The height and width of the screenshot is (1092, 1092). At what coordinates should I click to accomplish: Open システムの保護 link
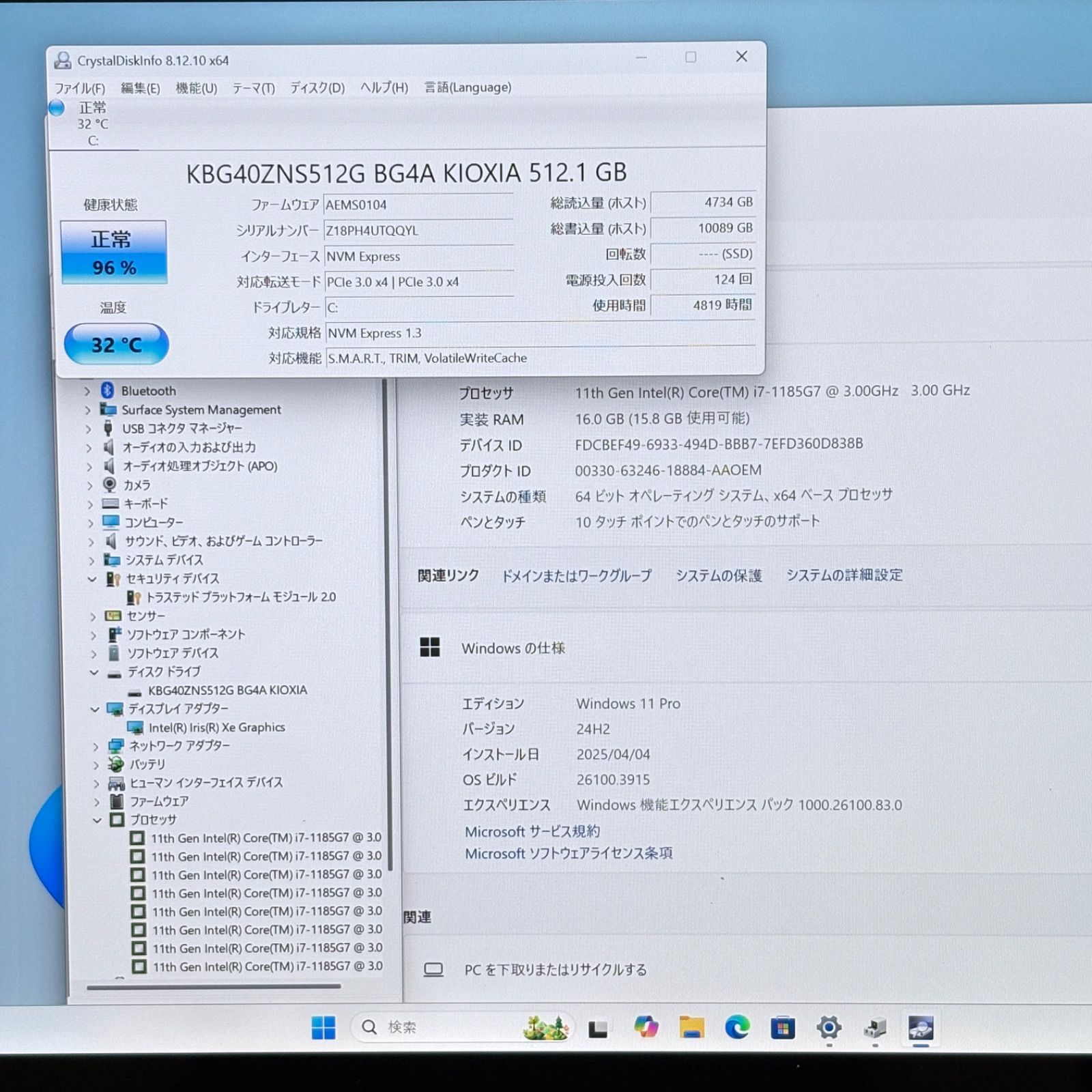(719, 576)
